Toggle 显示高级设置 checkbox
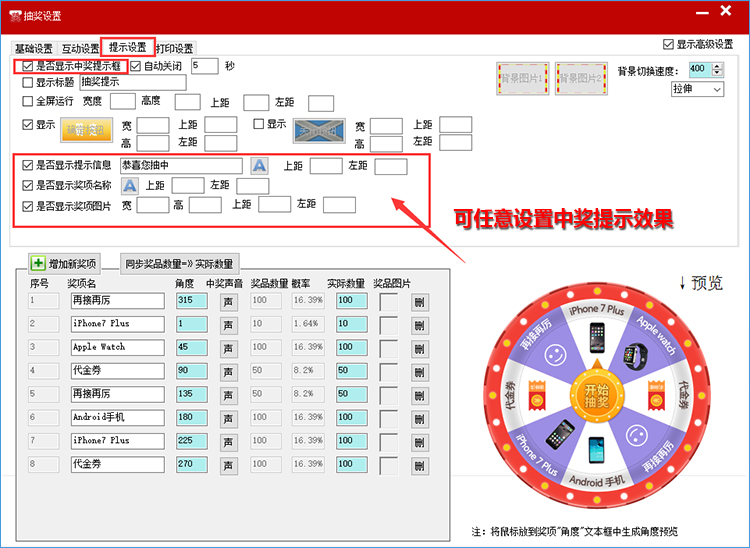The height and width of the screenshot is (548, 750). pyautogui.click(x=668, y=45)
